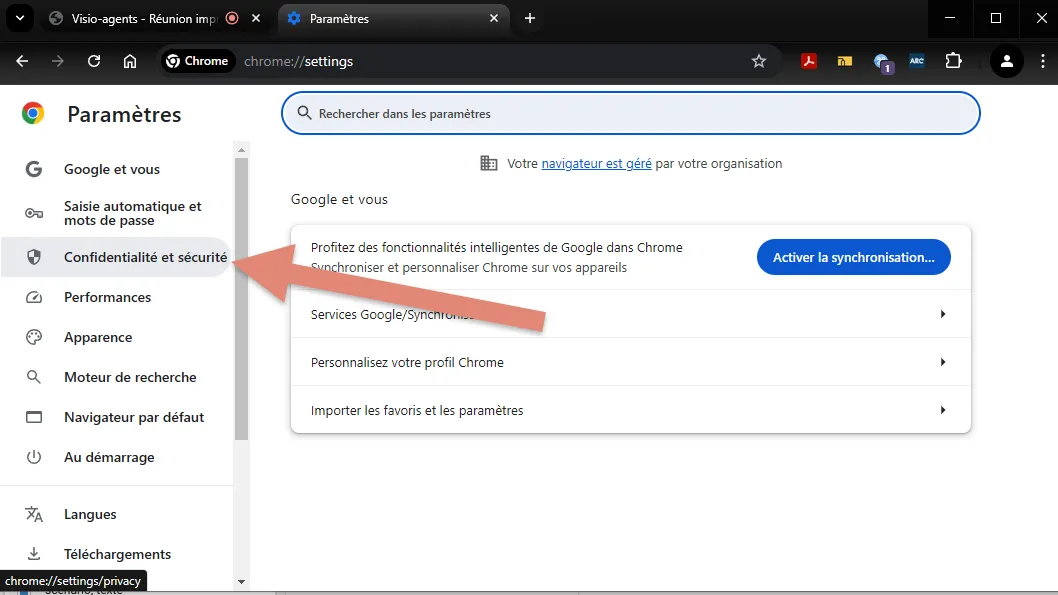Click the window icon for Navigateur par défaut

click(x=34, y=417)
